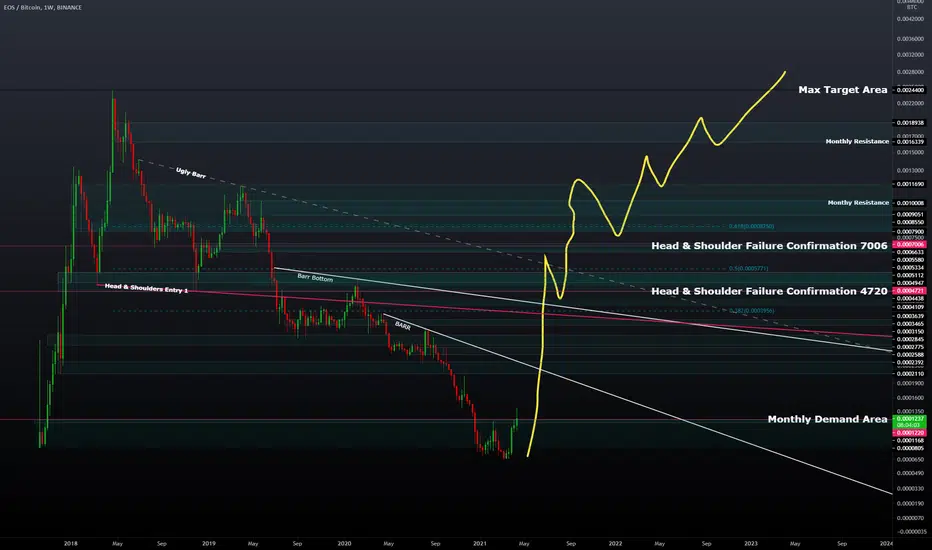Click the 0.0010008 price axis label

tap(910, 203)
